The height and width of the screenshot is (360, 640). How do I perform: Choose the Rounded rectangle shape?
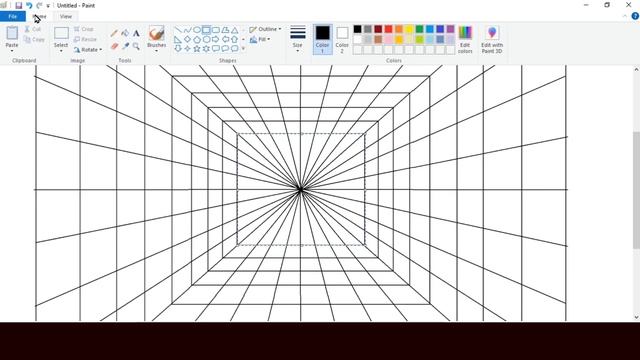(216, 30)
